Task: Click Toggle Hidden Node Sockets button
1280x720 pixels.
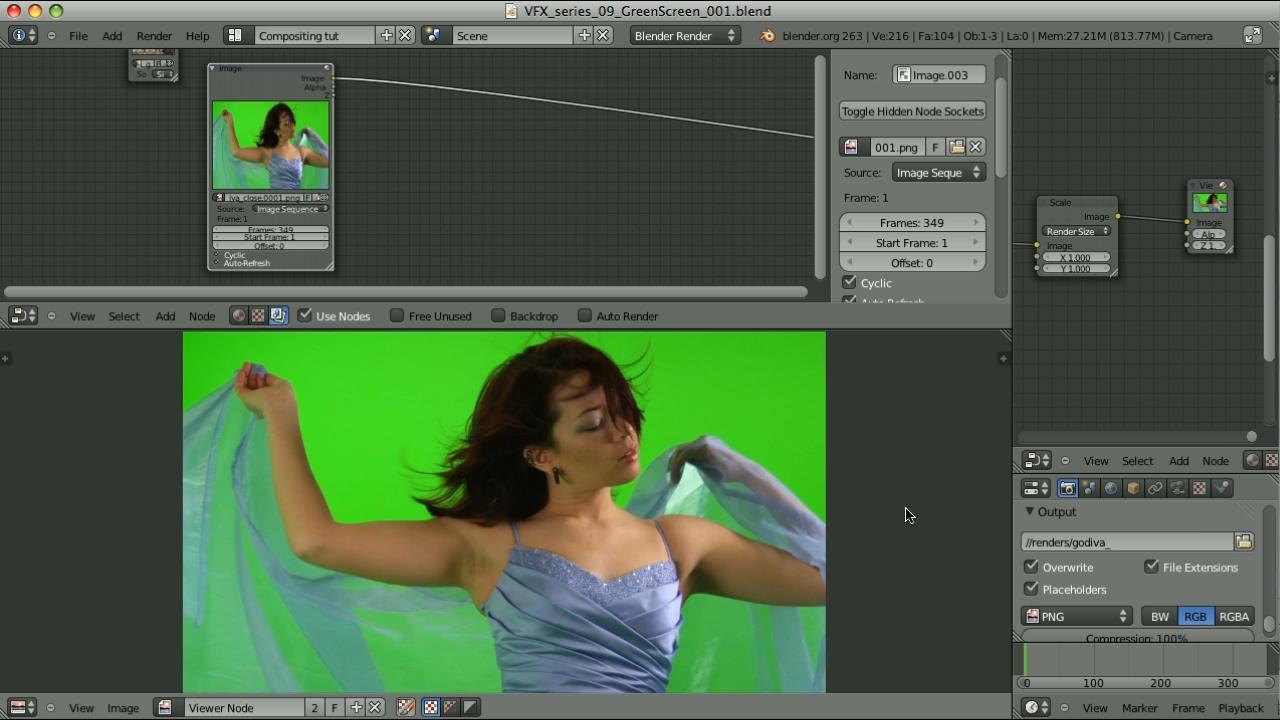Action: coord(913,111)
